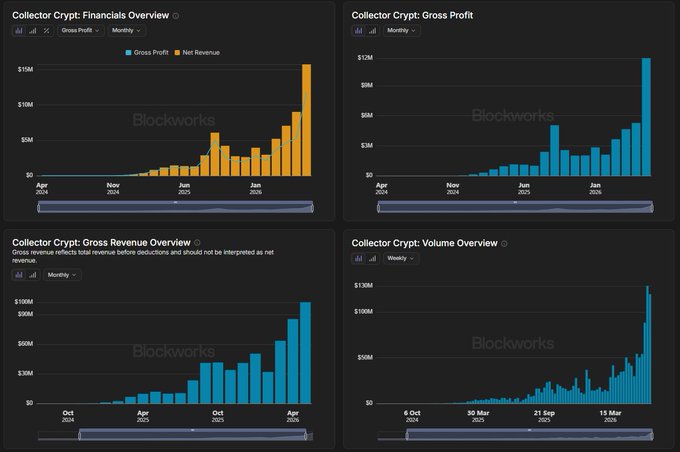Click the $15M axis label
Image resolution: width=680 pixels, height=452 pixels.
point(25,69)
